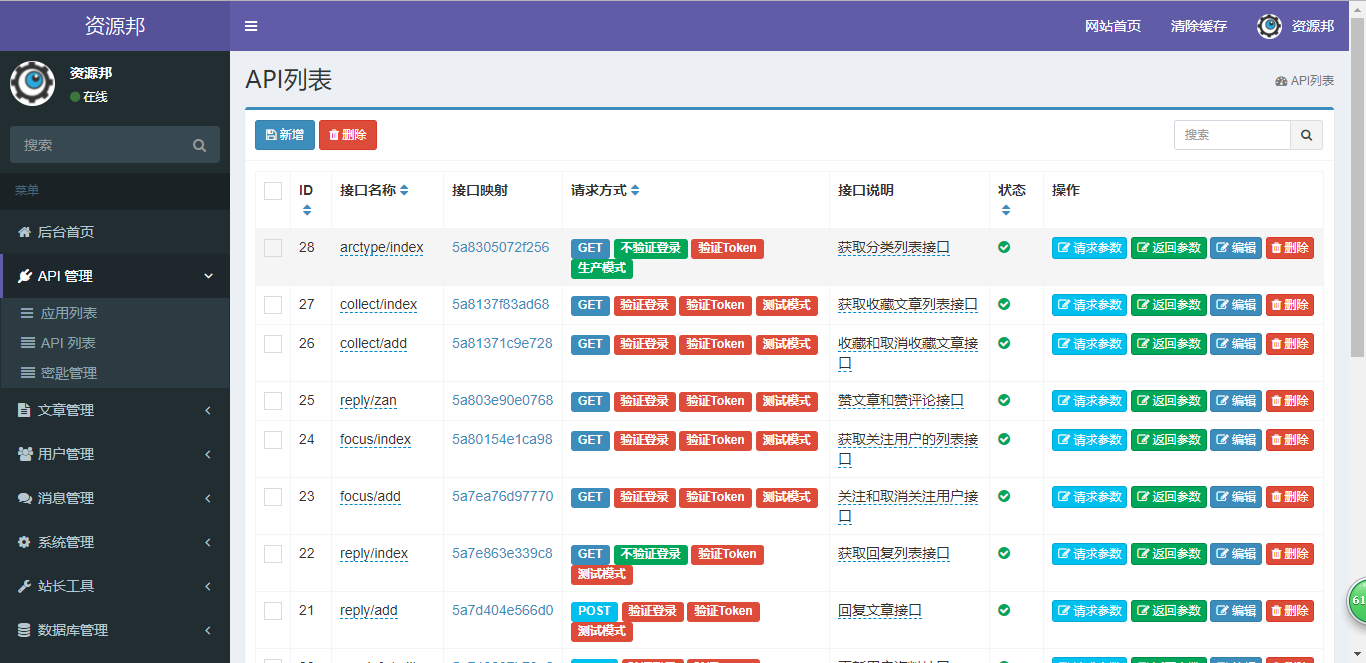Click the sidebar search magnifier icon
This screenshot has height=663, width=1366.
pyautogui.click(x=200, y=145)
